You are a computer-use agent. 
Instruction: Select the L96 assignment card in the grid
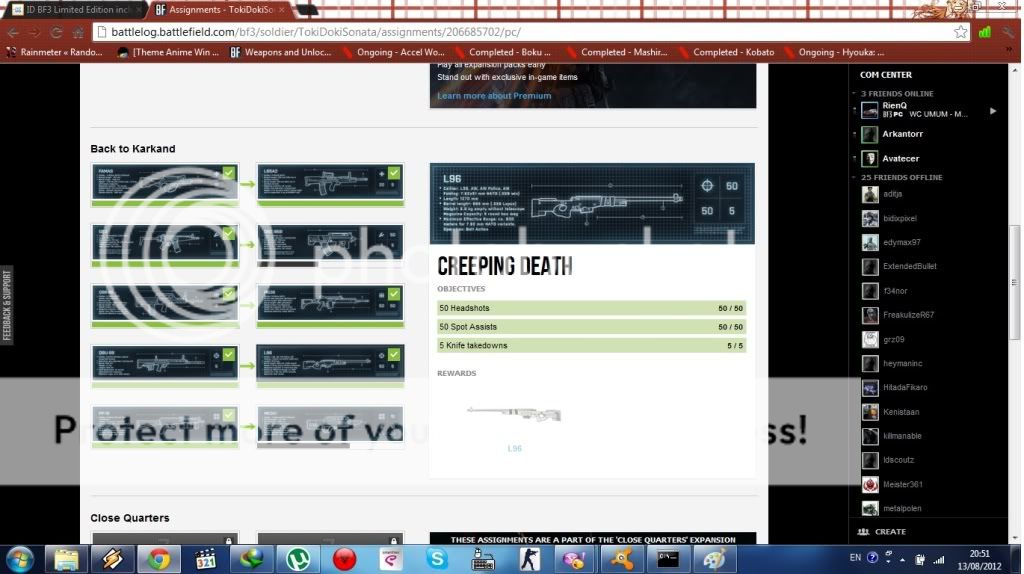[330, 366]
